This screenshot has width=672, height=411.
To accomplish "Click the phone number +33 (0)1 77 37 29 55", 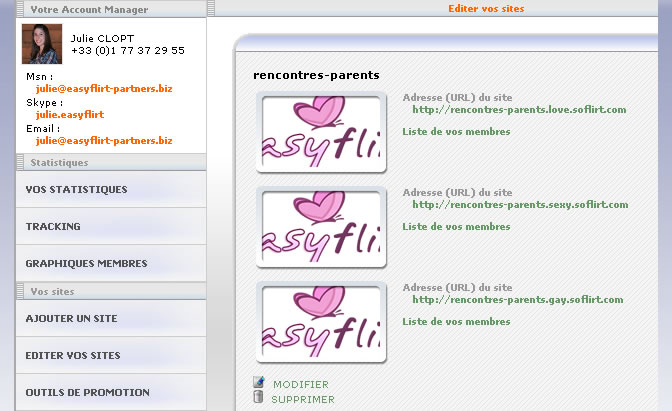I will (128, 51).
